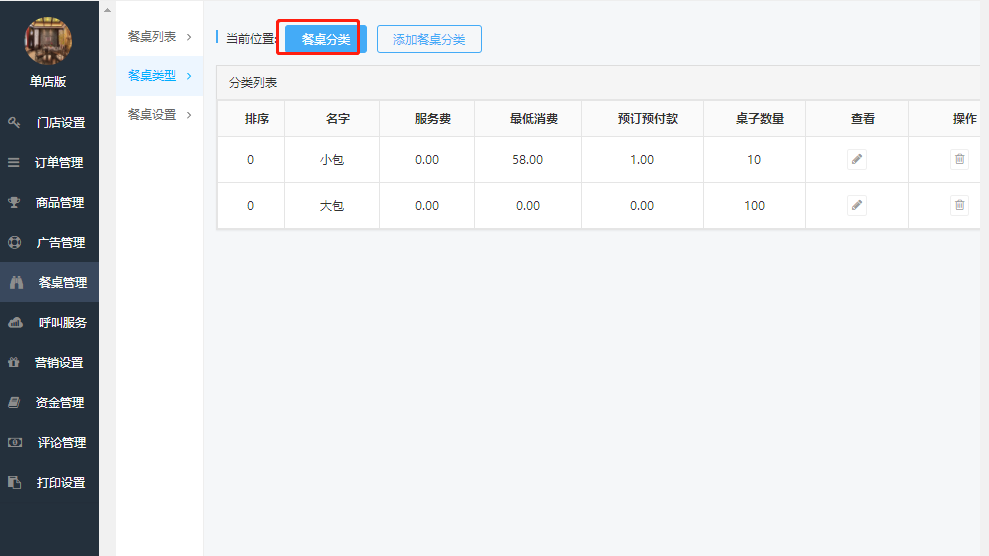Image resolution: width=989 pixels, height=556 pixels.
Task: Click the sidebar scroll-up arrow
Action: (x=107, y=10)
